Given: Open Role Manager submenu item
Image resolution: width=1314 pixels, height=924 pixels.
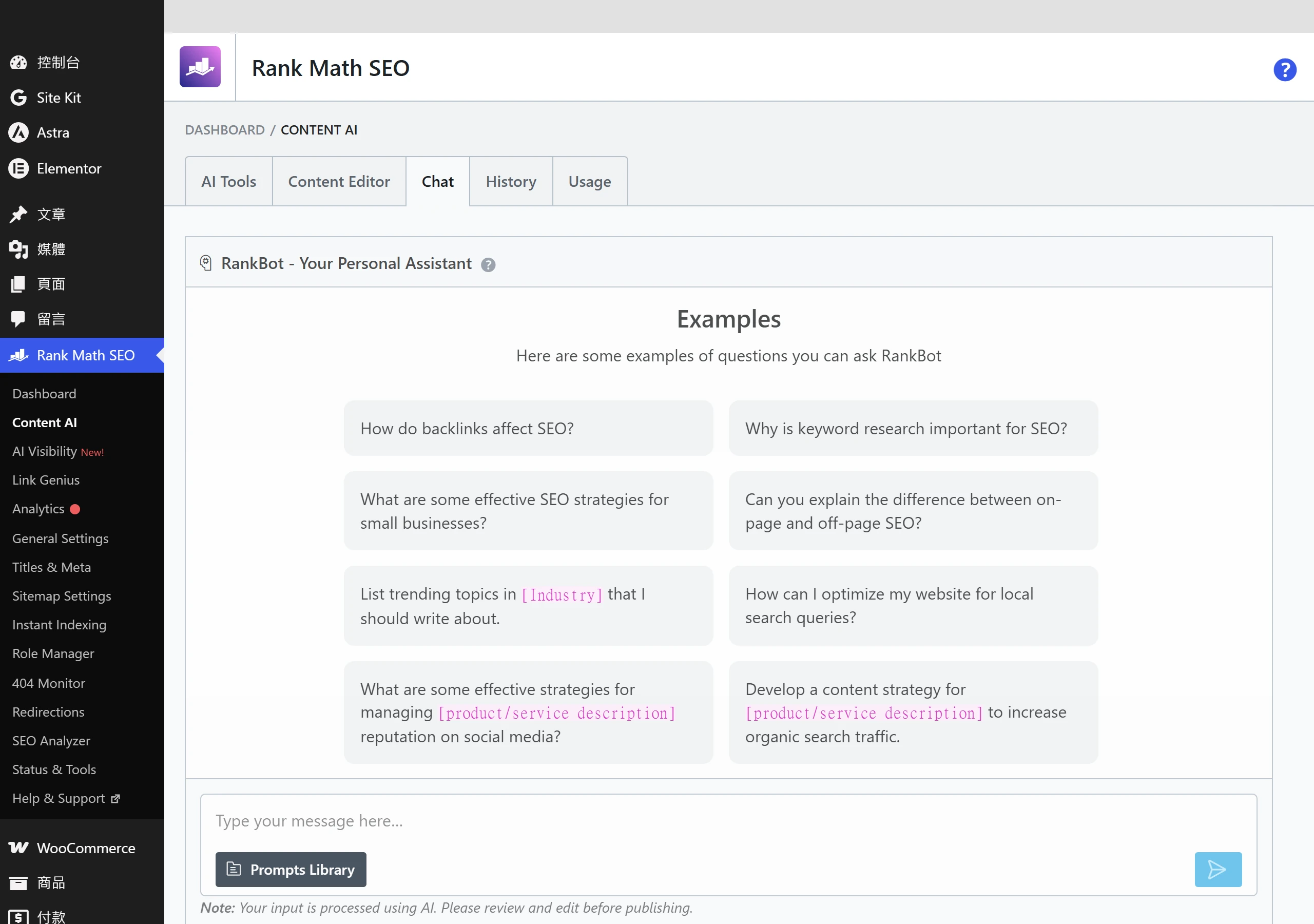Looking at the screenshot, I should click(x=53, y=653).
